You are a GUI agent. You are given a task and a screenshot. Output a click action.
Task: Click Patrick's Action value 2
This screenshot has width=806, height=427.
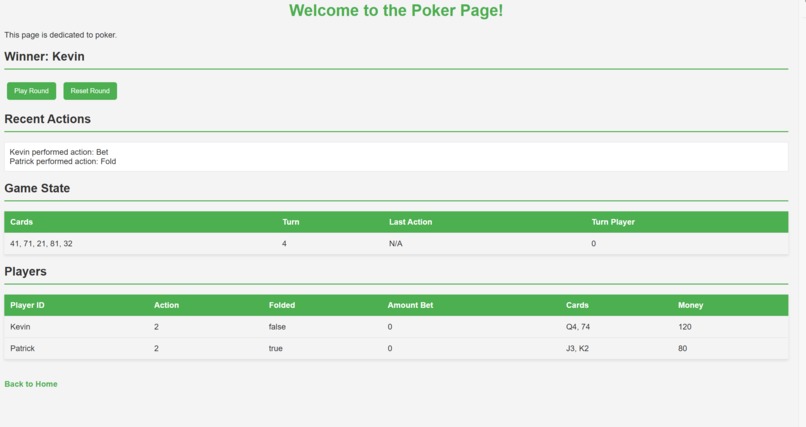[x=156, y=348]
